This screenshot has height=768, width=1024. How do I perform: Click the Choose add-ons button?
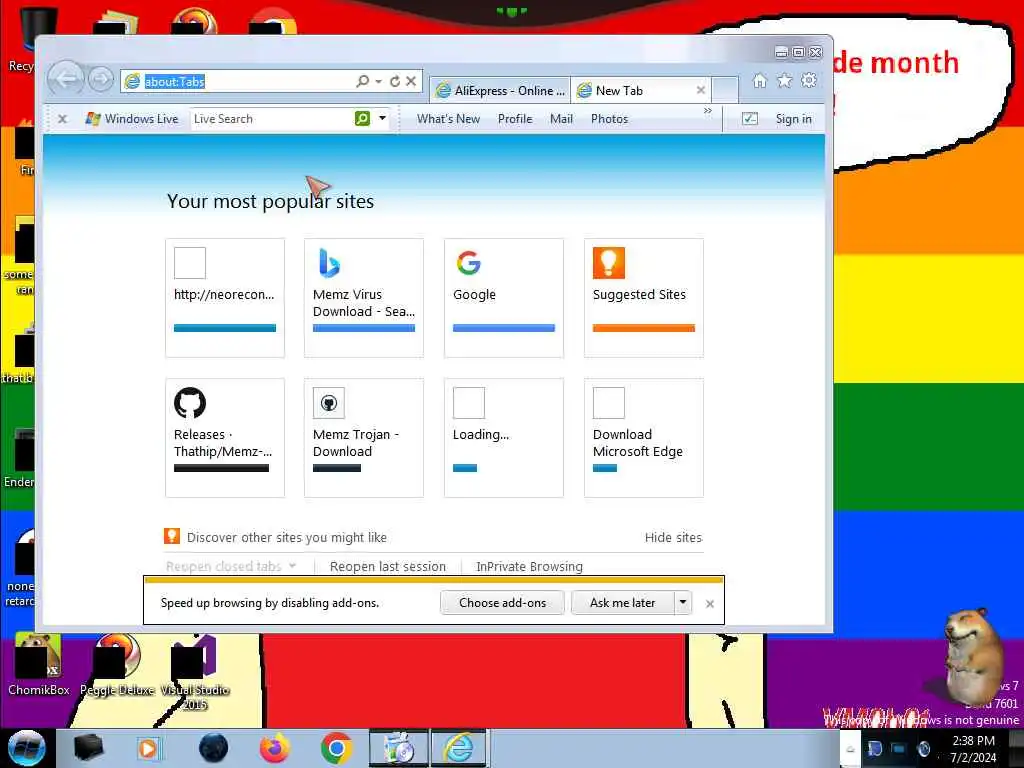[x=502, y=603]
